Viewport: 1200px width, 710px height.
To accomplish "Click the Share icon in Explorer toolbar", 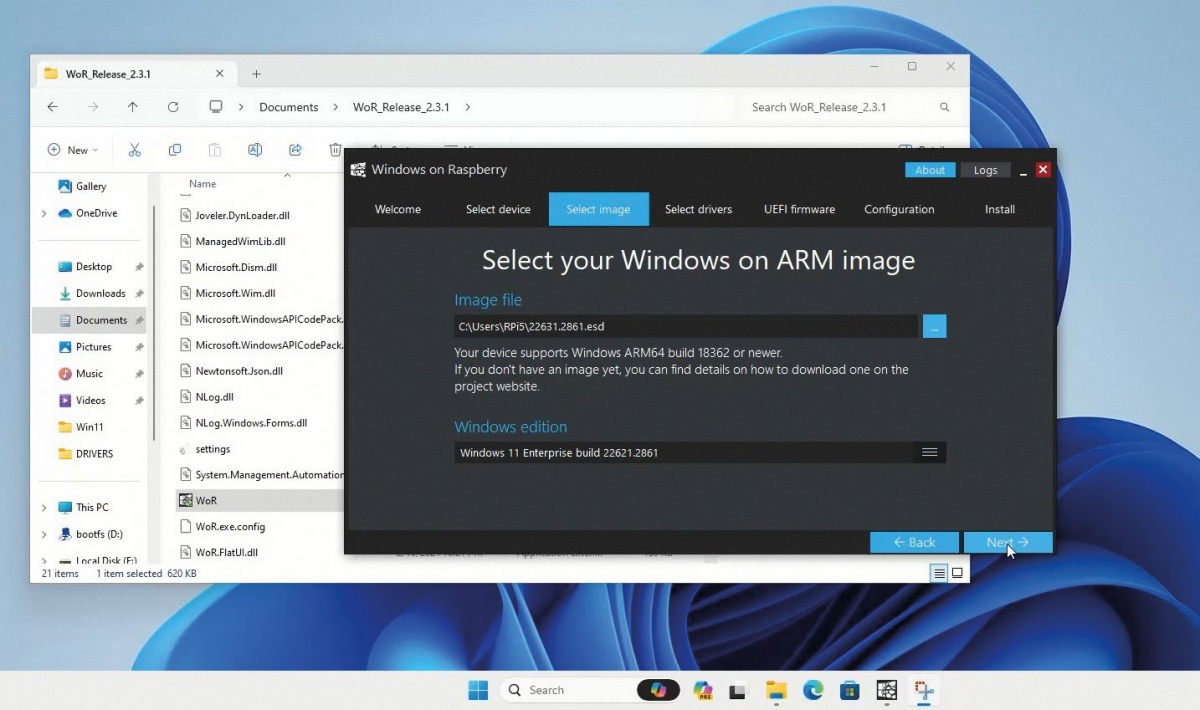I will click(295, 150).
